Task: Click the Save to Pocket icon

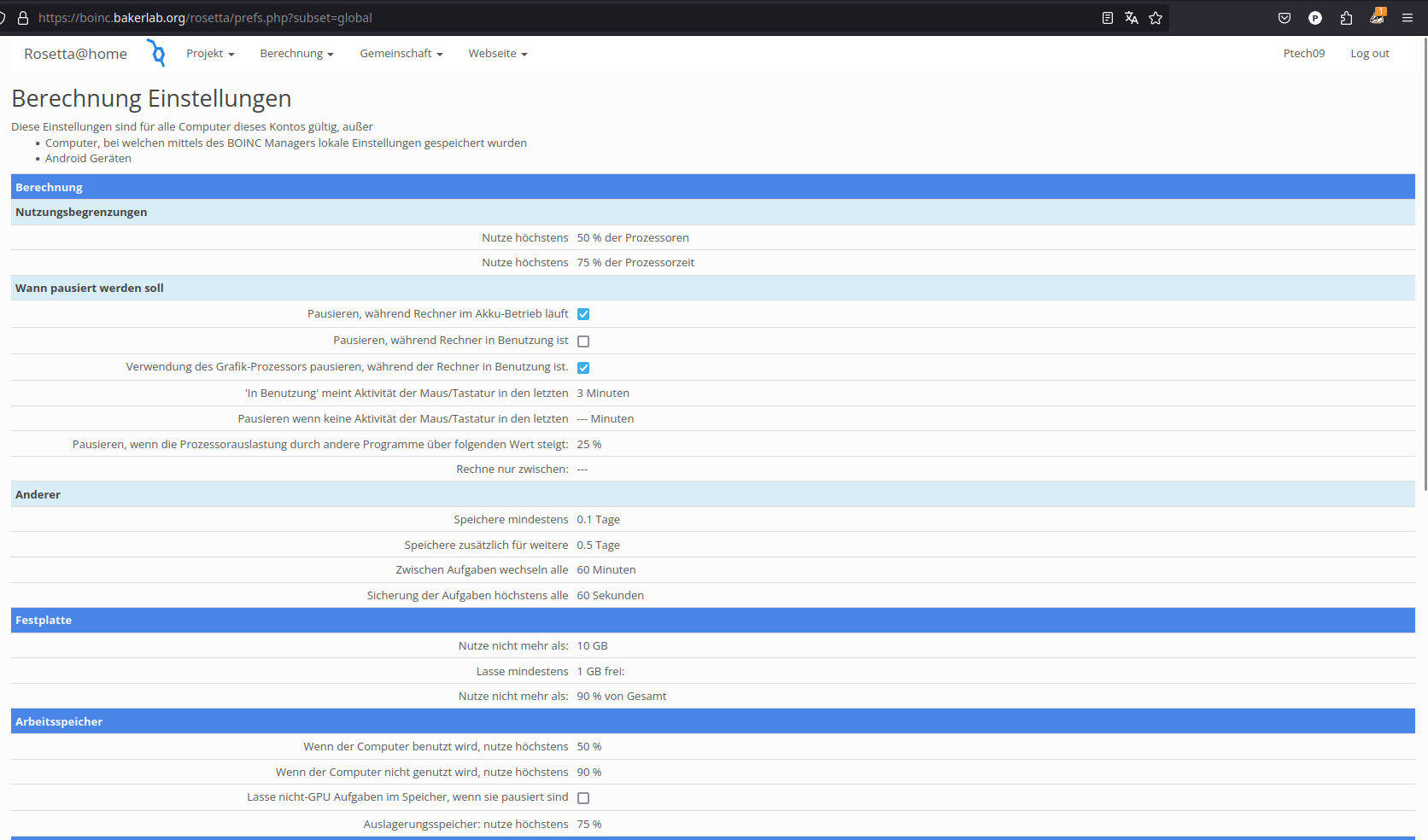Action: point(1284,18)
